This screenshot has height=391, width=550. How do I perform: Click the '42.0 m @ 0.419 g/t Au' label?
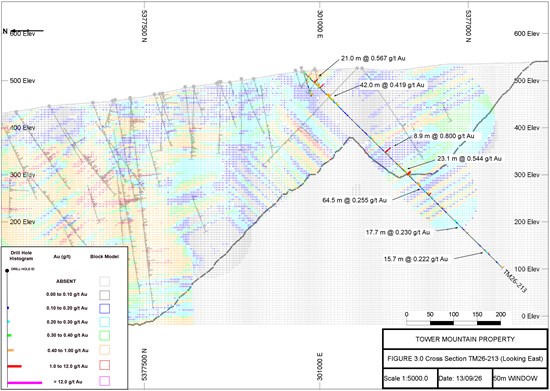391,85
